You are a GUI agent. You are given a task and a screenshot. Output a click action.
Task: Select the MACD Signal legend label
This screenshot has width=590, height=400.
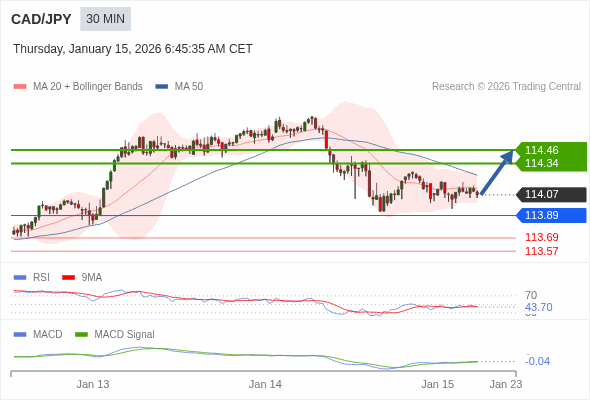coord(125,335)
